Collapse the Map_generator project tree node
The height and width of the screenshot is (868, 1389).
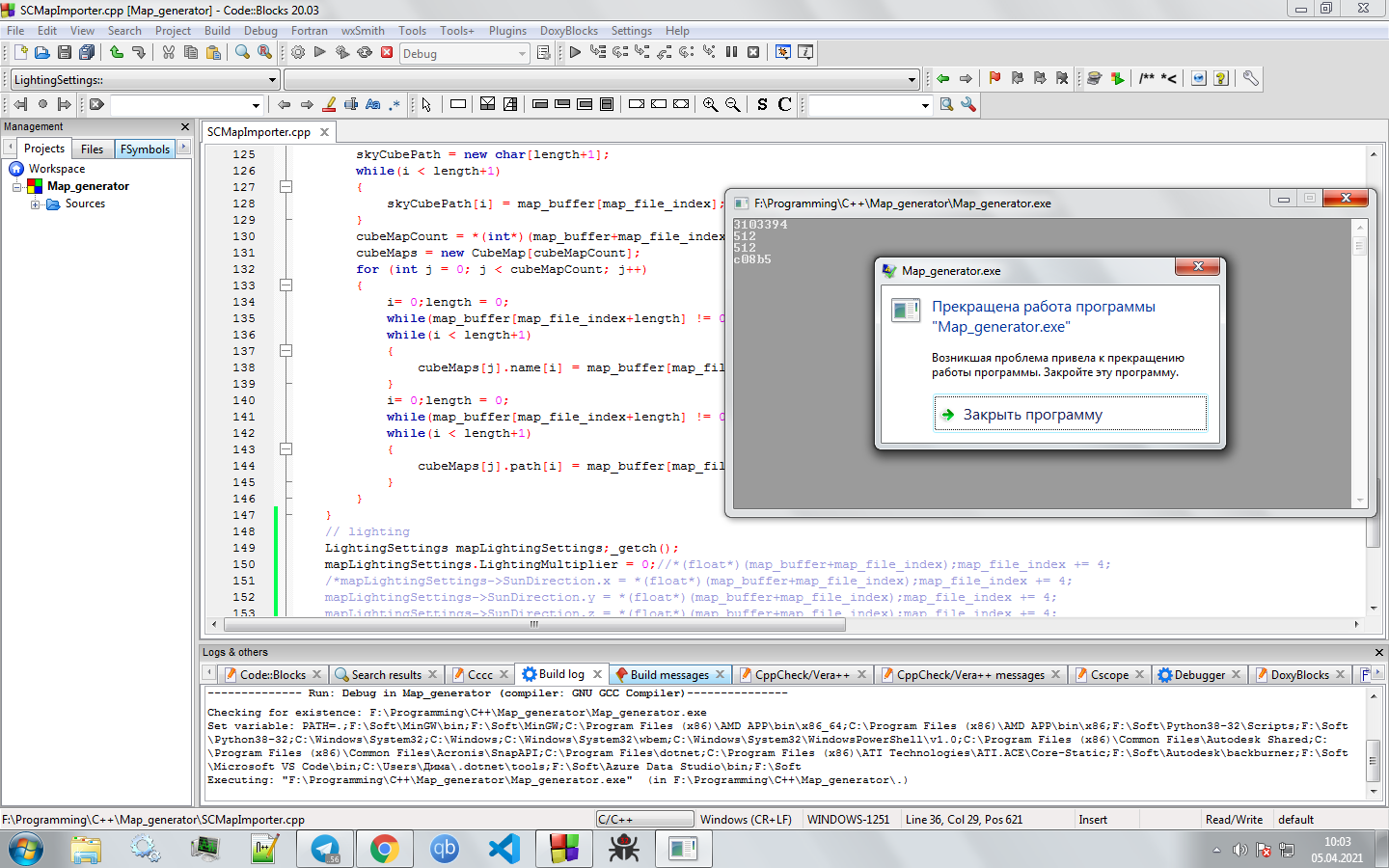pos(17,187)
